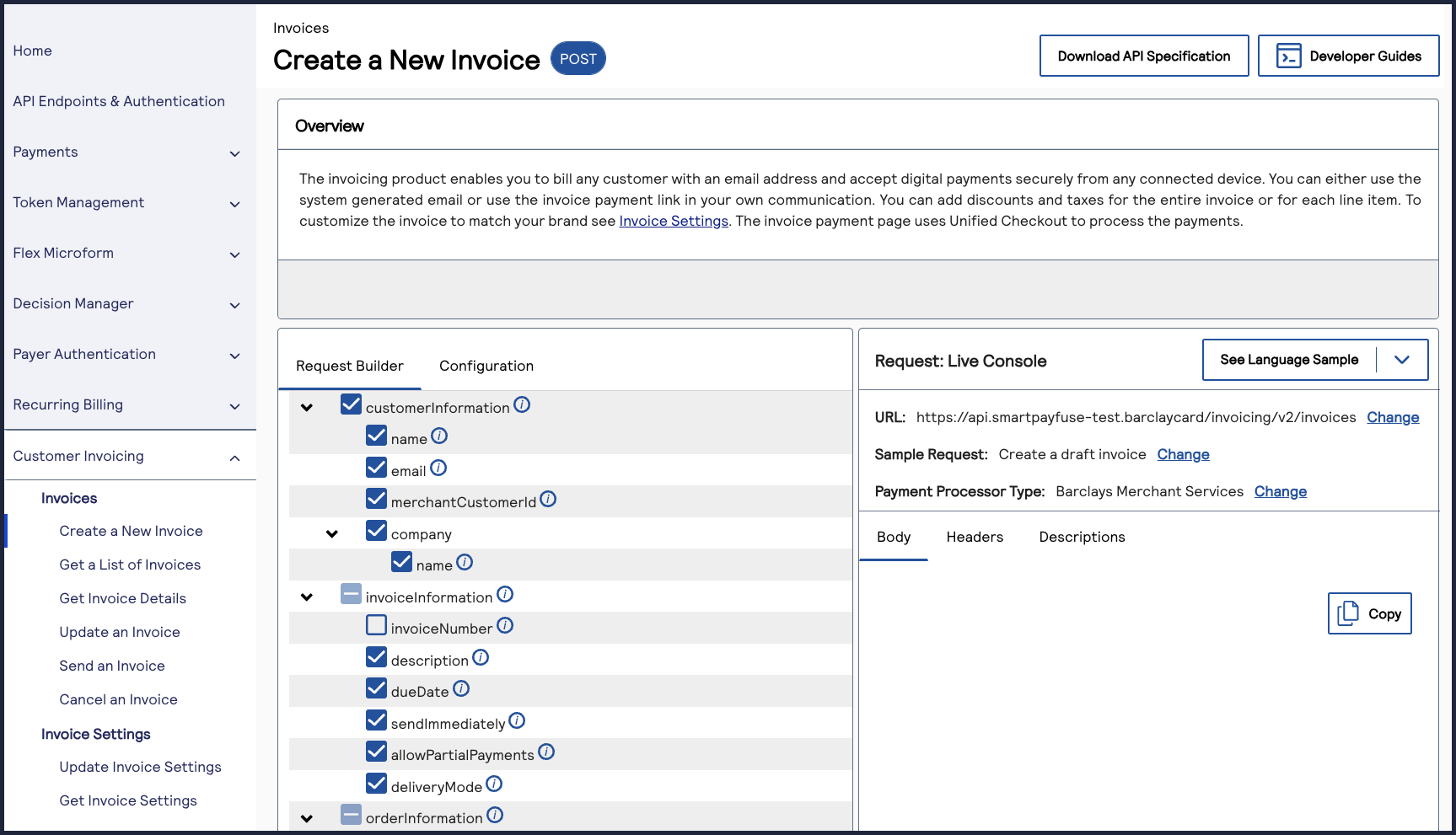This screenshot has height=835, width=1456.
Task: Click the Developer Guides terminal icon
Action: (x=1287, y=56)
